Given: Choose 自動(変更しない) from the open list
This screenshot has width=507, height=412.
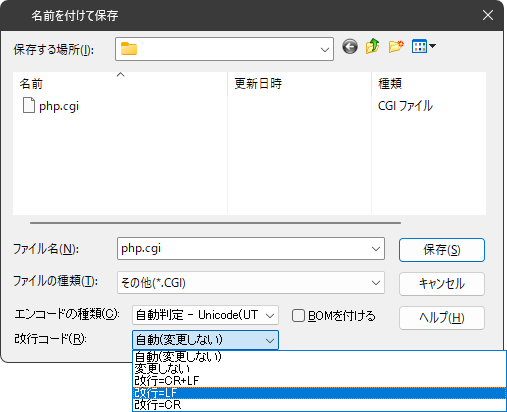Looking at the screenshot, I should point(319,357).
